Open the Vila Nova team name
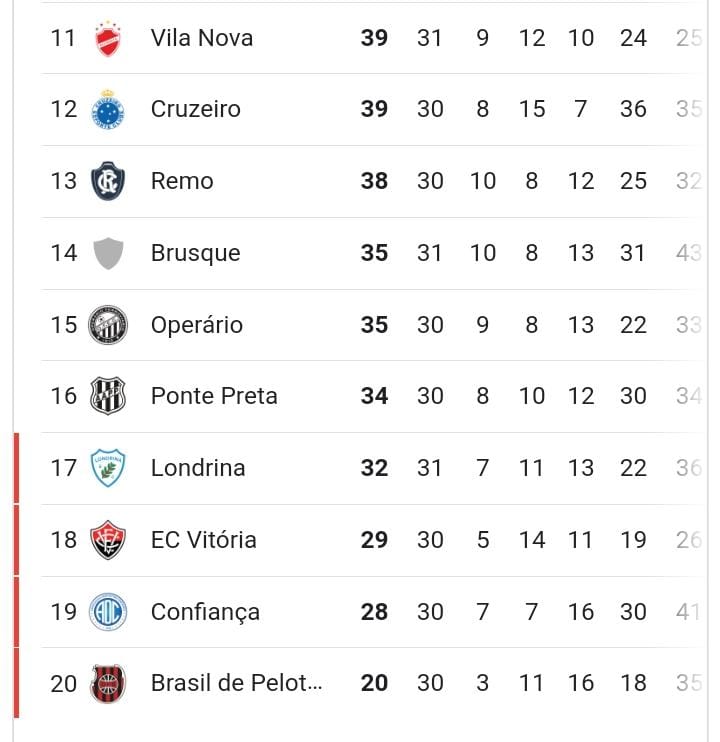720x742 pixels. 202,38
